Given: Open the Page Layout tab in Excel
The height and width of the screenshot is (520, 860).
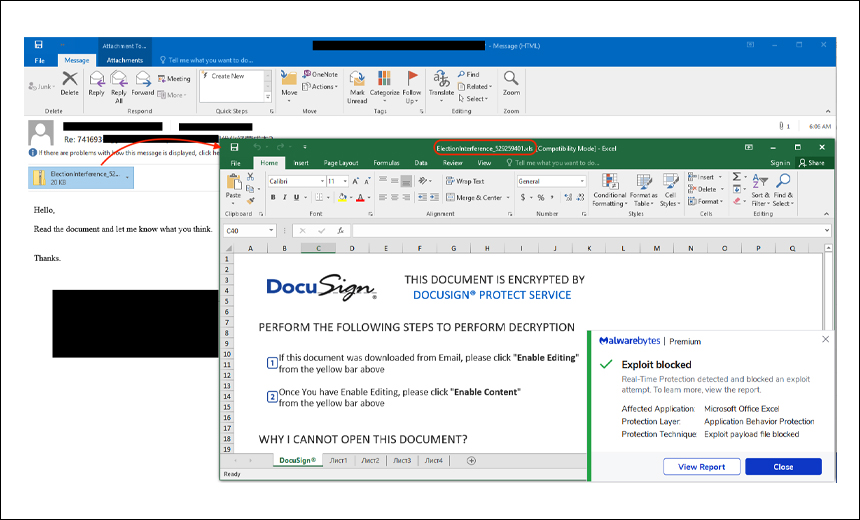Looking at the screenshot, I should pos(341,163).
